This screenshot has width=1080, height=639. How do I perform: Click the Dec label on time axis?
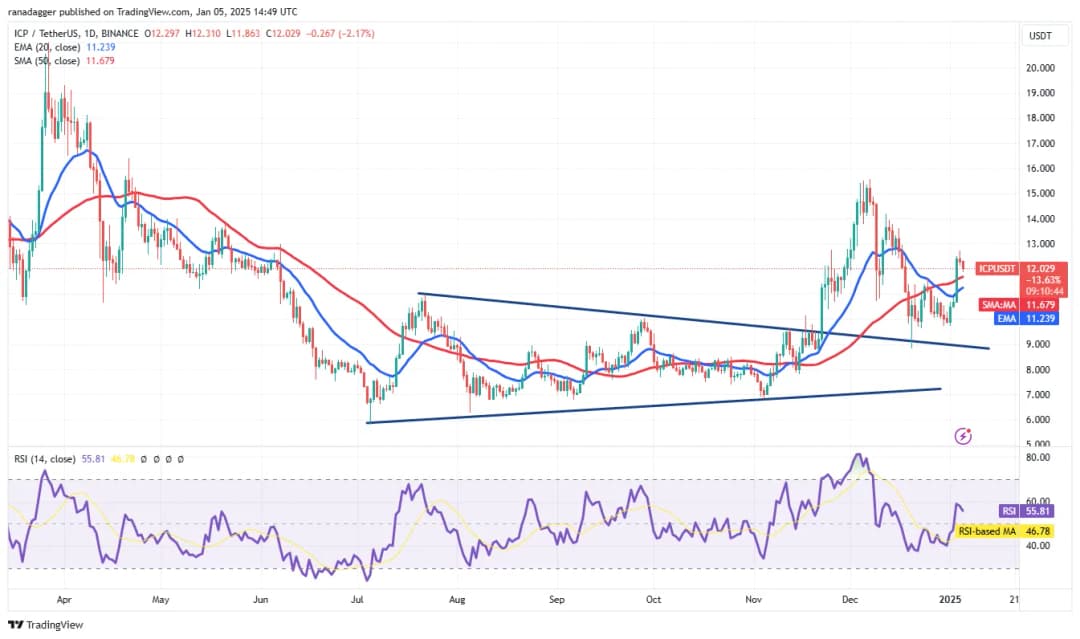(x=851, y=601)
